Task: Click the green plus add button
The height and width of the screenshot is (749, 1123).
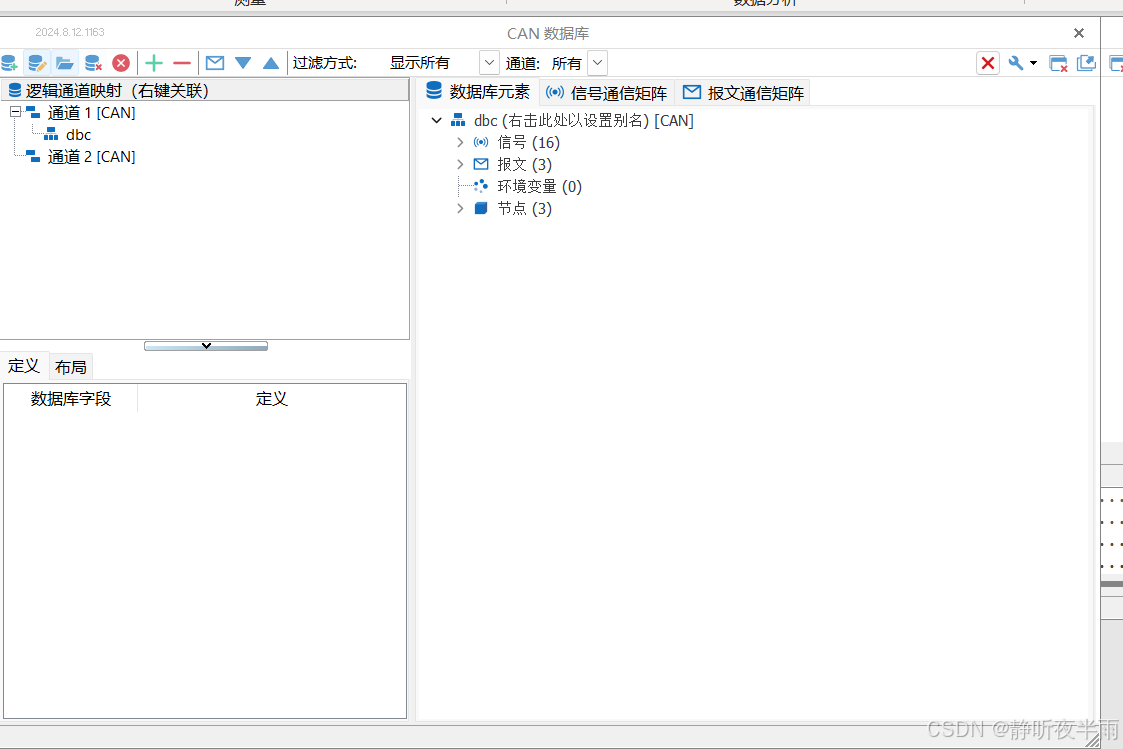Action: tap(154, 63)
